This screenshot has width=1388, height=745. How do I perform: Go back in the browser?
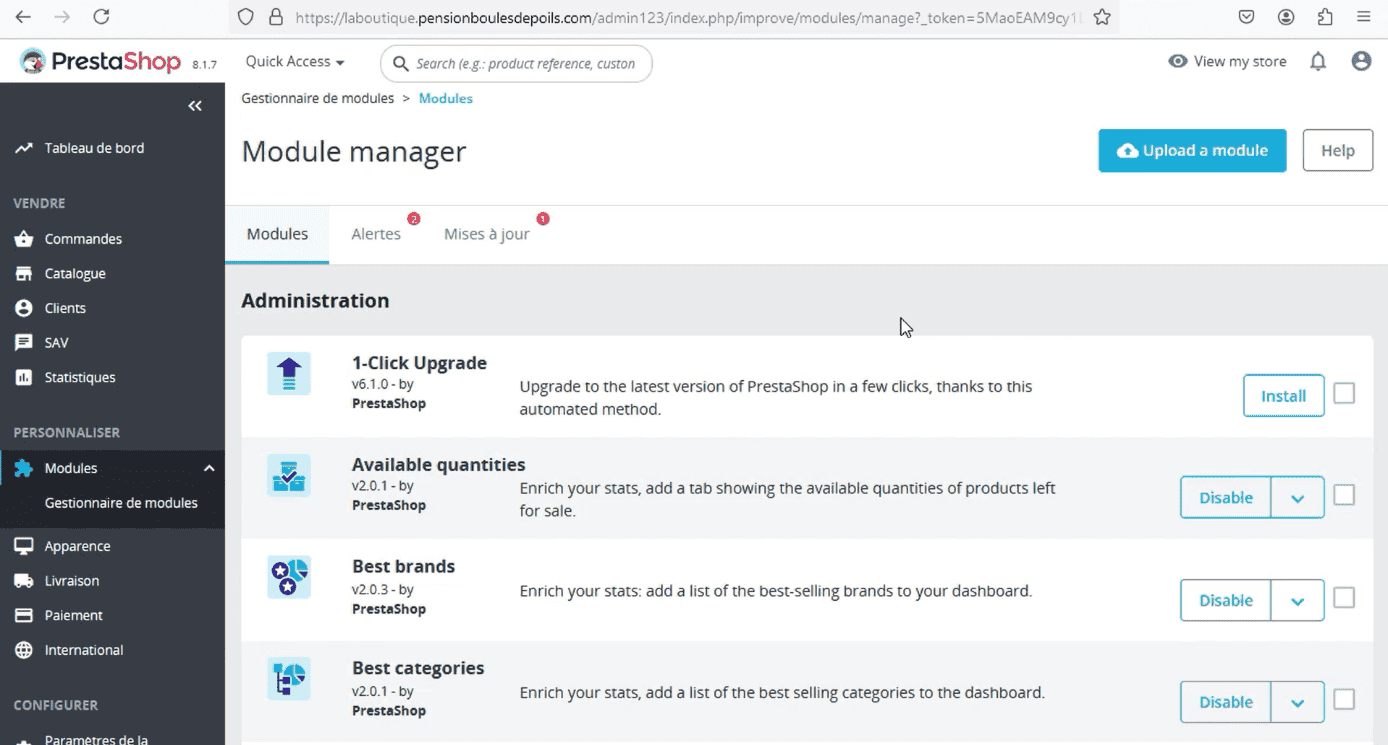[23, 17]
